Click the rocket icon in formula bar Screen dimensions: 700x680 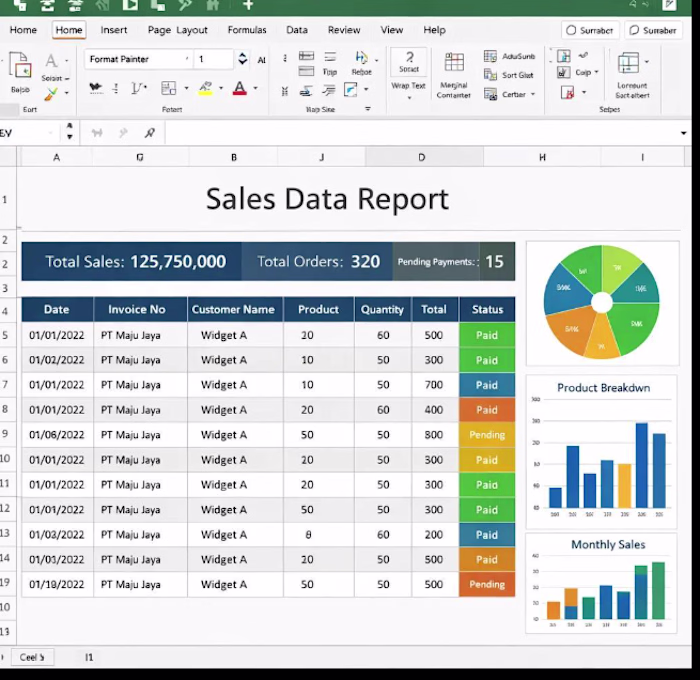pyautogui.click(x=150, y=133)
